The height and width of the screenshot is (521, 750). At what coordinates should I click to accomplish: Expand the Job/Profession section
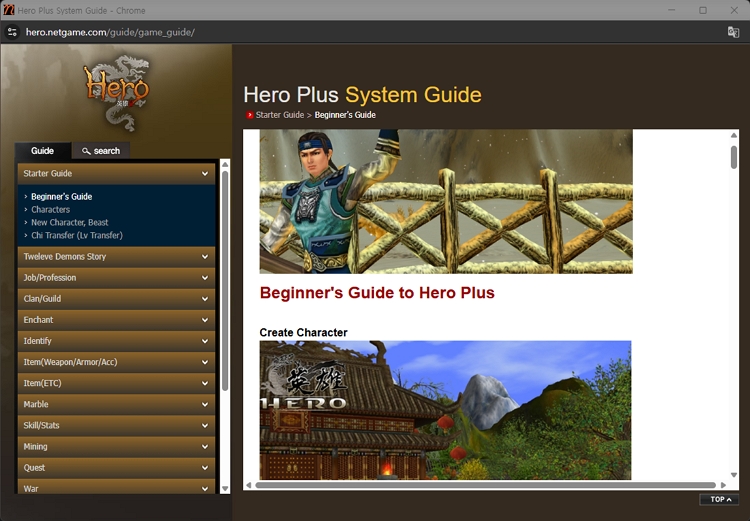click(x=116, y=277)
